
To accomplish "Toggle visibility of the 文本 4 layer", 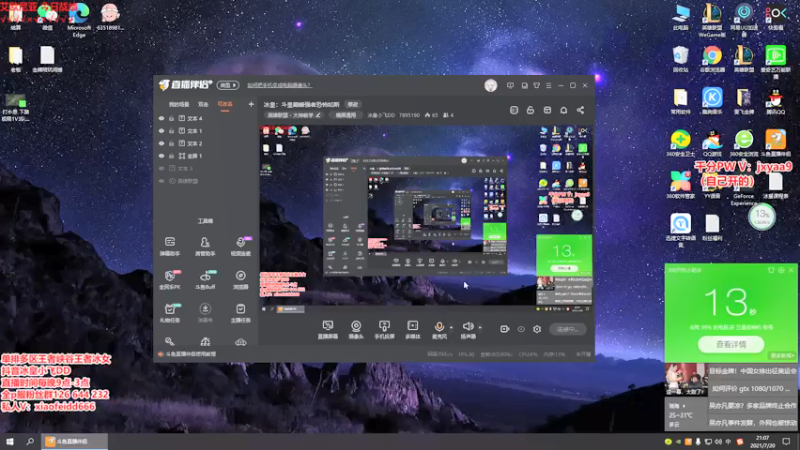I will (x=161, y=118).
